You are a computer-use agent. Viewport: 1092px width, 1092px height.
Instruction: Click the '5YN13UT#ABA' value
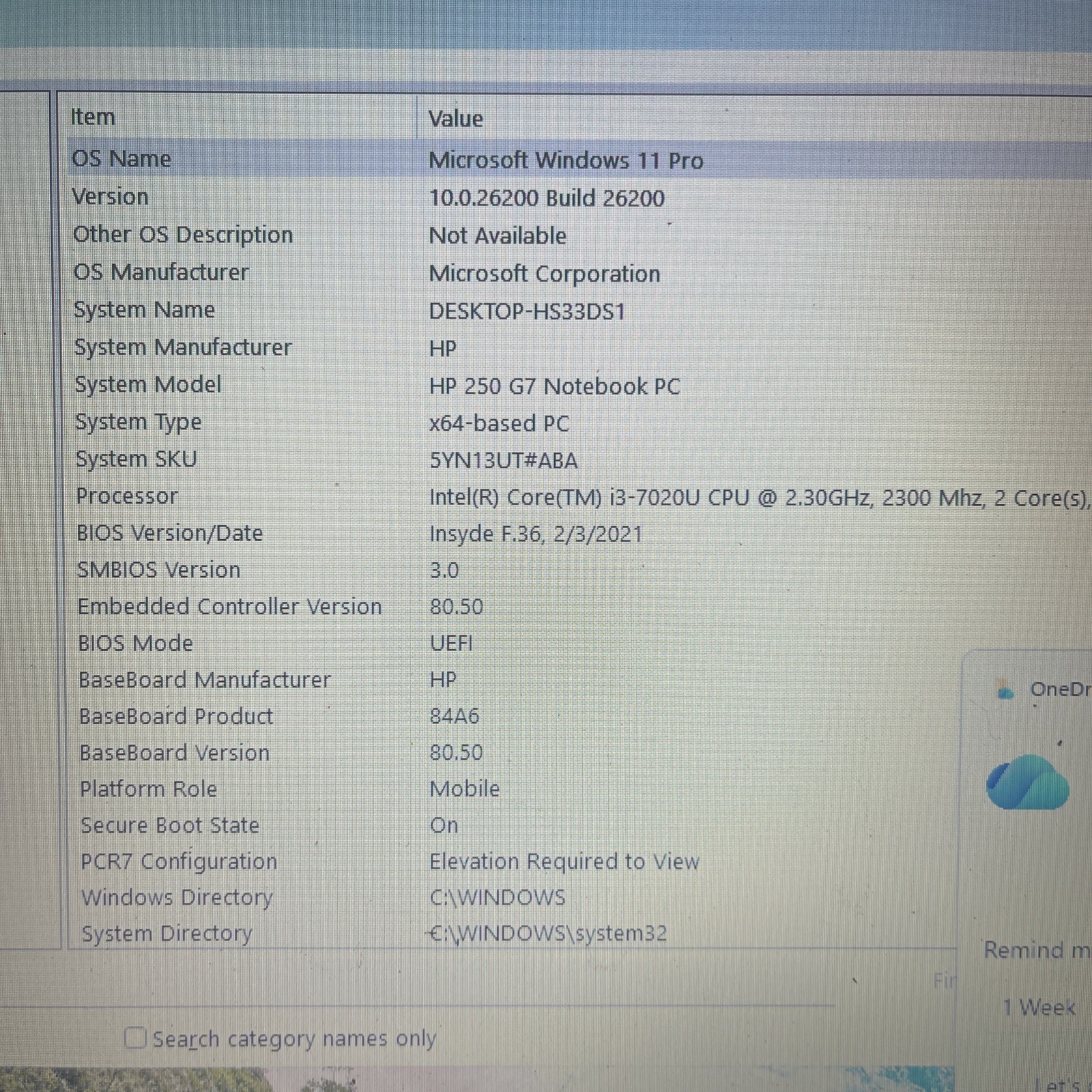(504, 461)
